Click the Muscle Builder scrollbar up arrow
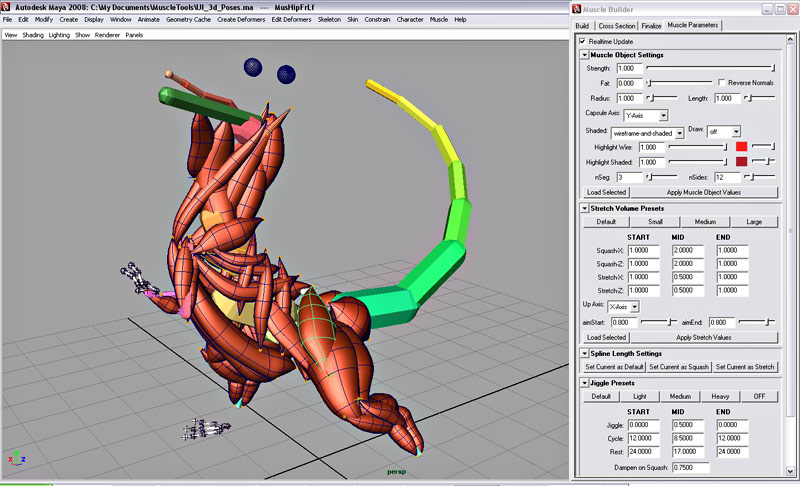 point(790,39)
